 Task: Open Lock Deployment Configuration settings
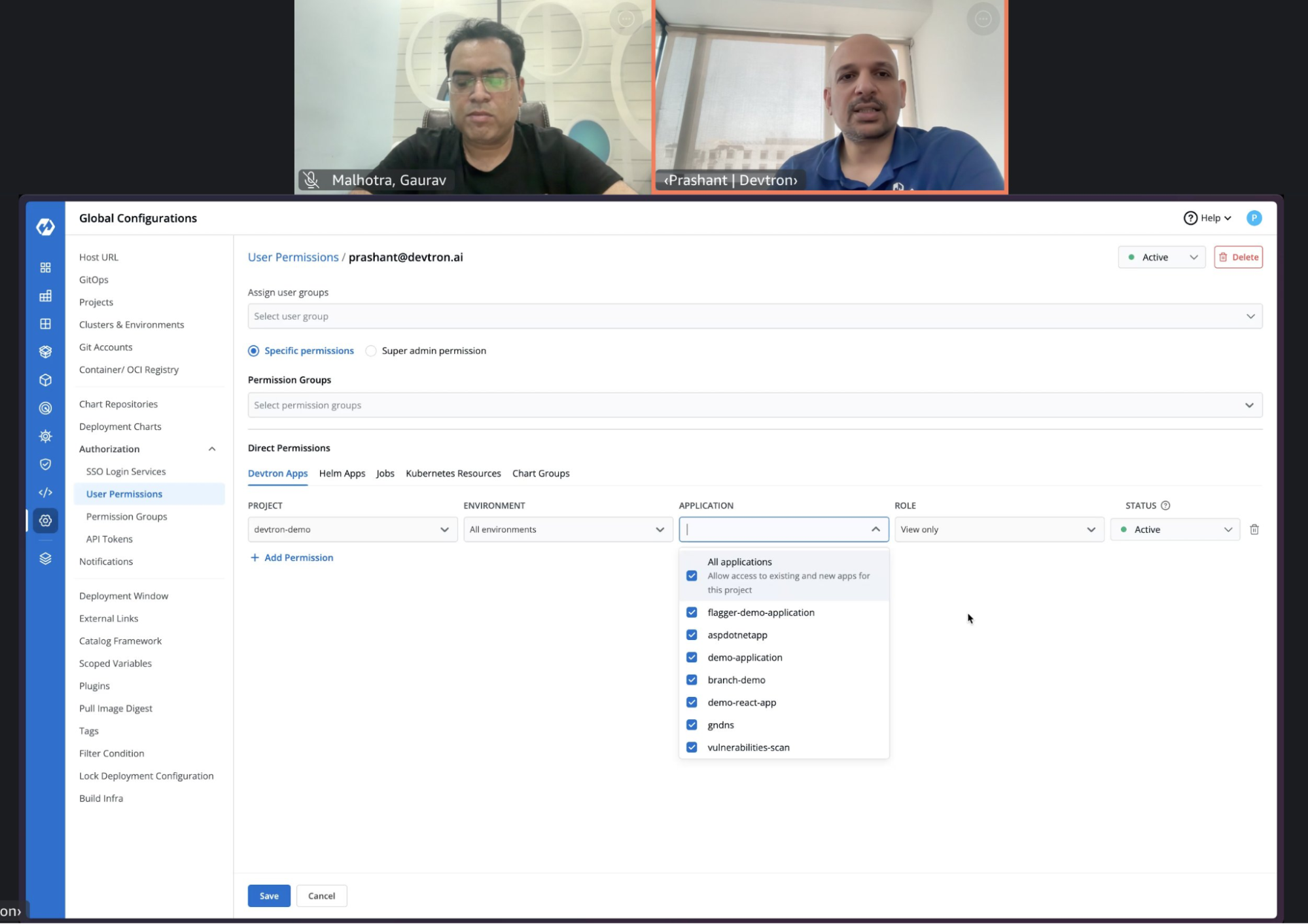point(146,776)
